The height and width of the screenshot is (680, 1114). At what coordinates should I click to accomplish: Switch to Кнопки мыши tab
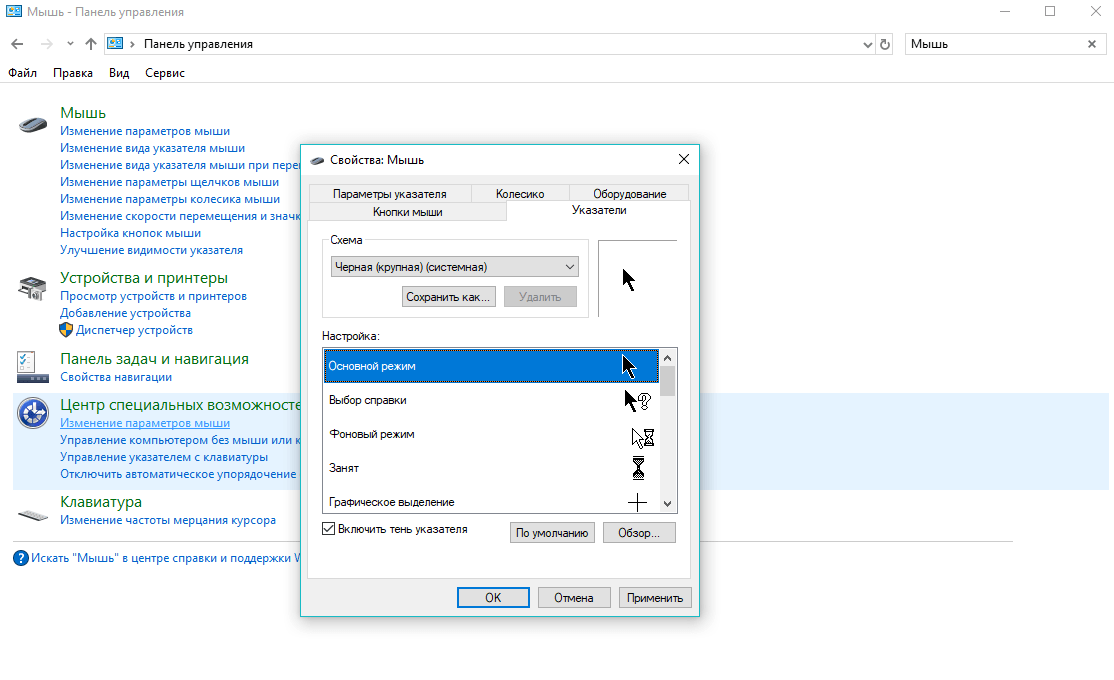pos(408,212)
